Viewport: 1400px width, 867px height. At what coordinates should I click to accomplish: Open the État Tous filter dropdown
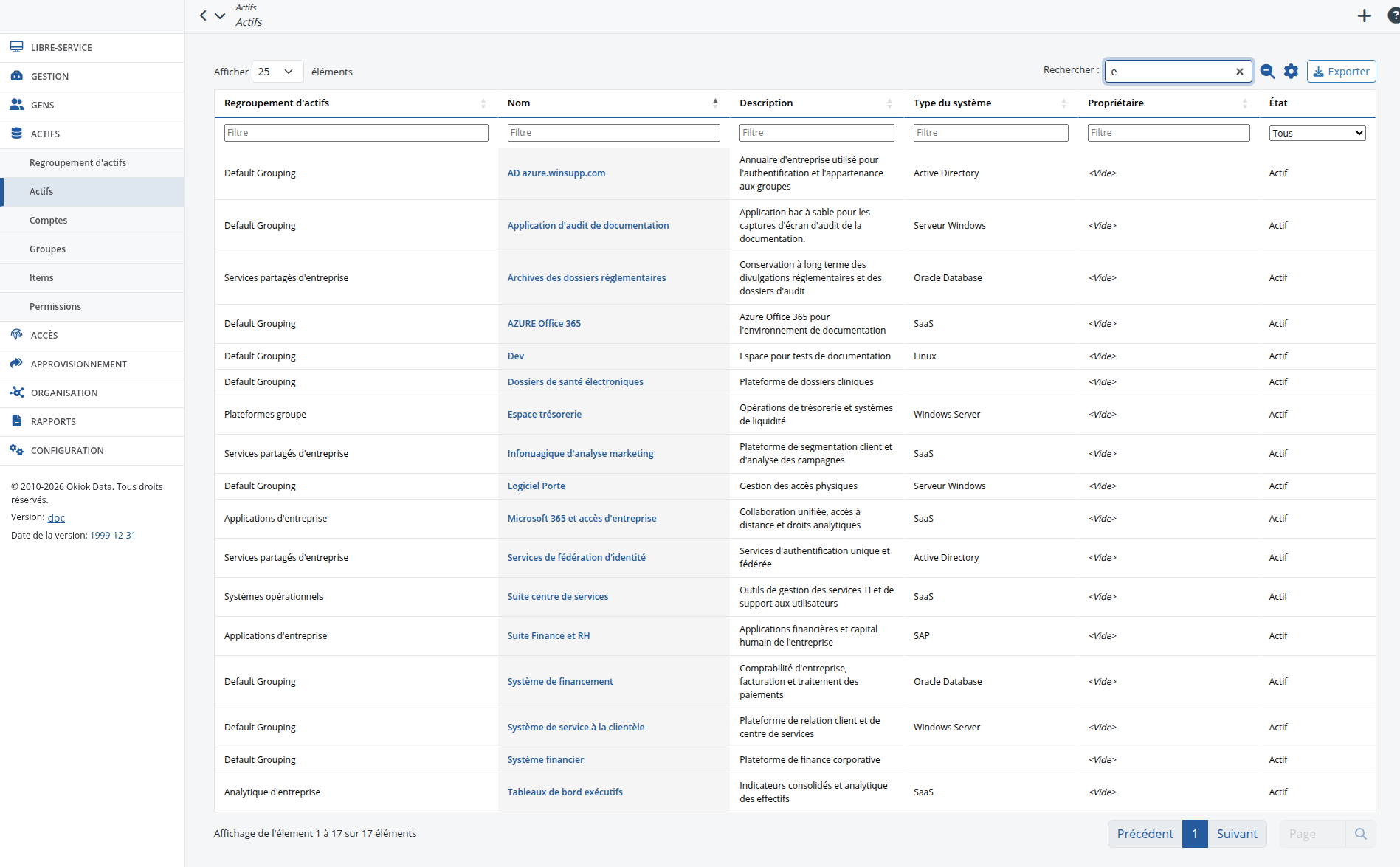tap(1317, 133)
